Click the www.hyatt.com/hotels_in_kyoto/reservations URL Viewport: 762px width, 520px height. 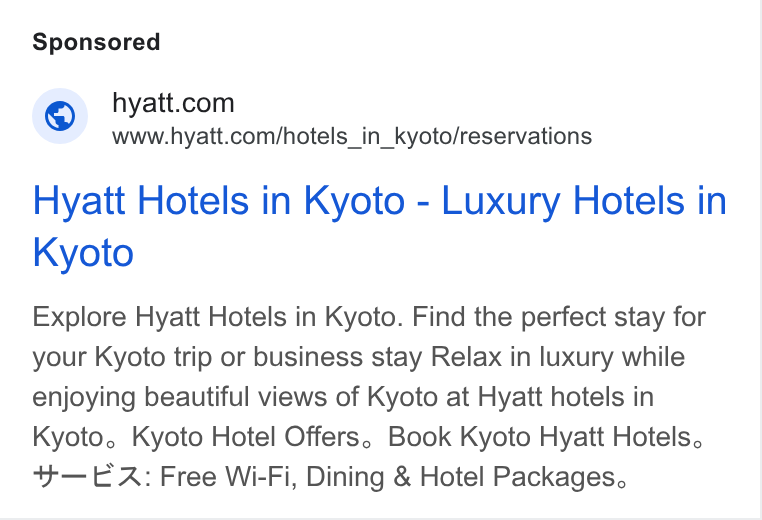[x=352, y=136]
